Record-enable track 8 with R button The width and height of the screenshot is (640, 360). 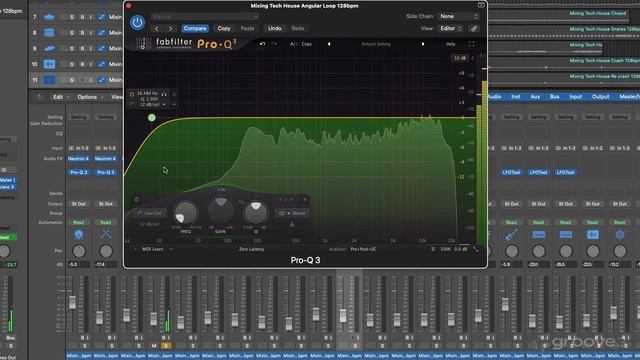(82, 33)
